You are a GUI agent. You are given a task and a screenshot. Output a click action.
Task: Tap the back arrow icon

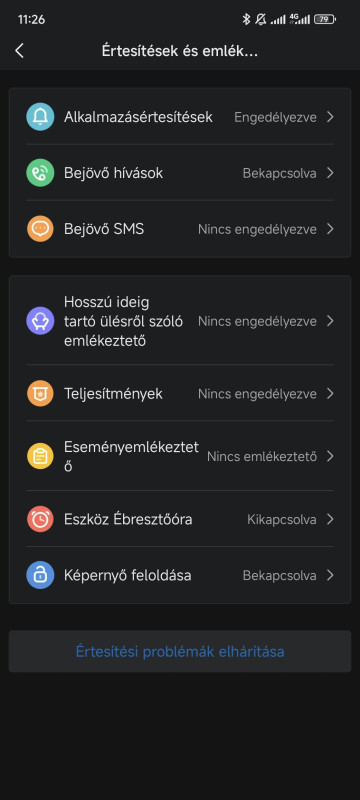tap(19, 51)
